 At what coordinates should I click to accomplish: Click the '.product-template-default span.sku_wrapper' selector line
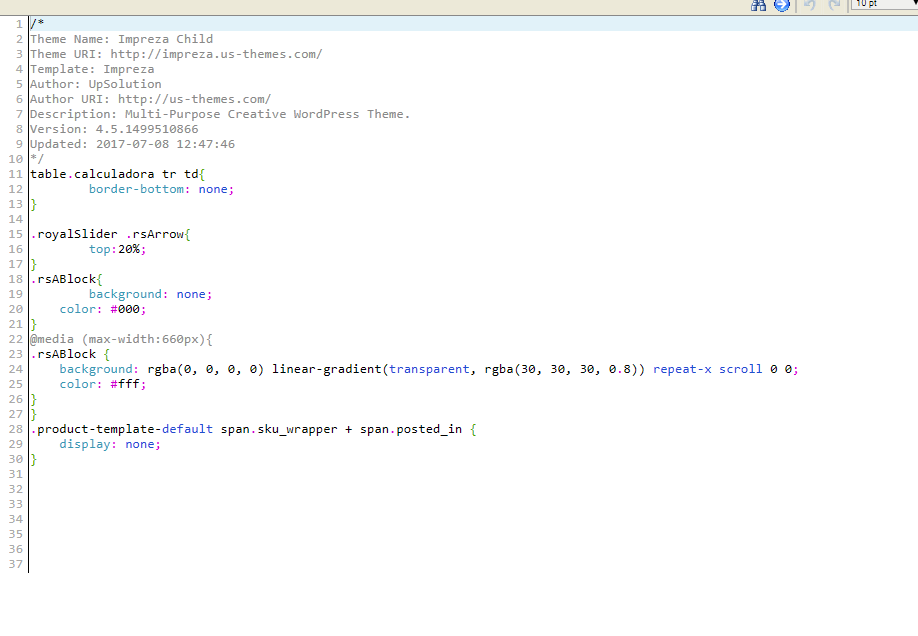pyautogui.click(x=253, y=429)
